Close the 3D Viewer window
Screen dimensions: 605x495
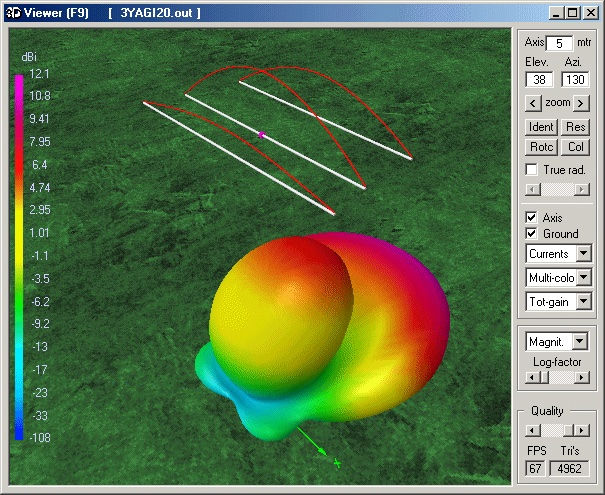tap(590, 14)
